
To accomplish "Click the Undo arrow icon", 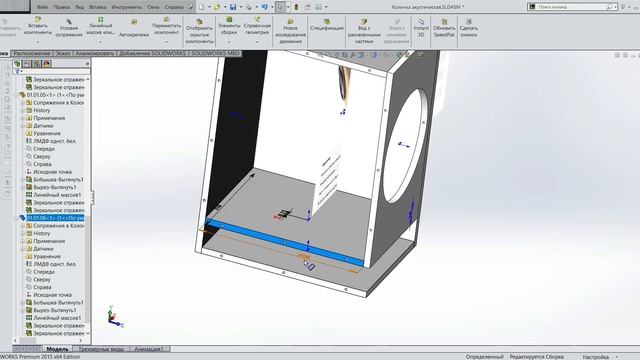I will coord(264,7).
